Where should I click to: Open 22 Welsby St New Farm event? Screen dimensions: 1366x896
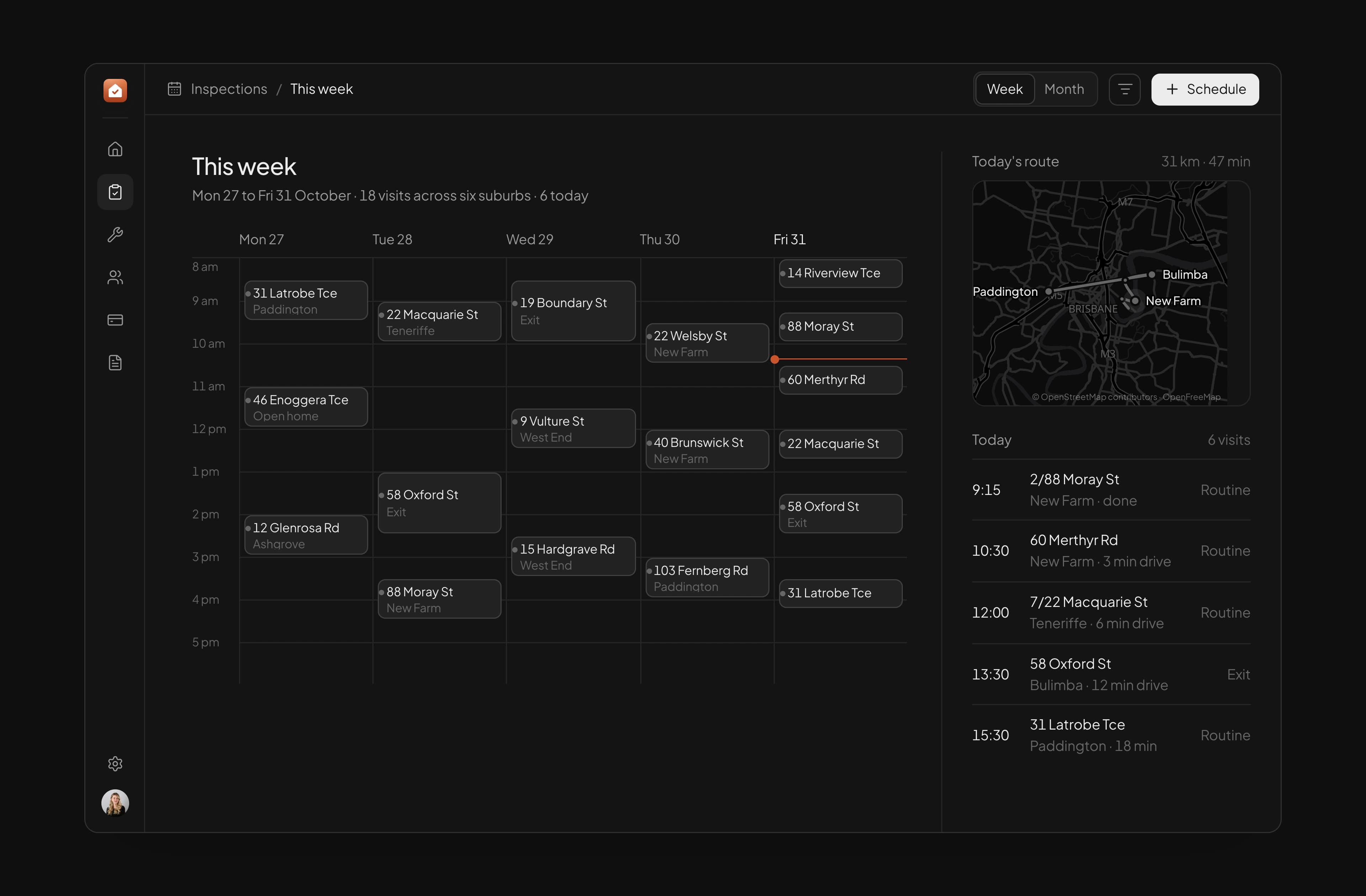click(707, 342)
